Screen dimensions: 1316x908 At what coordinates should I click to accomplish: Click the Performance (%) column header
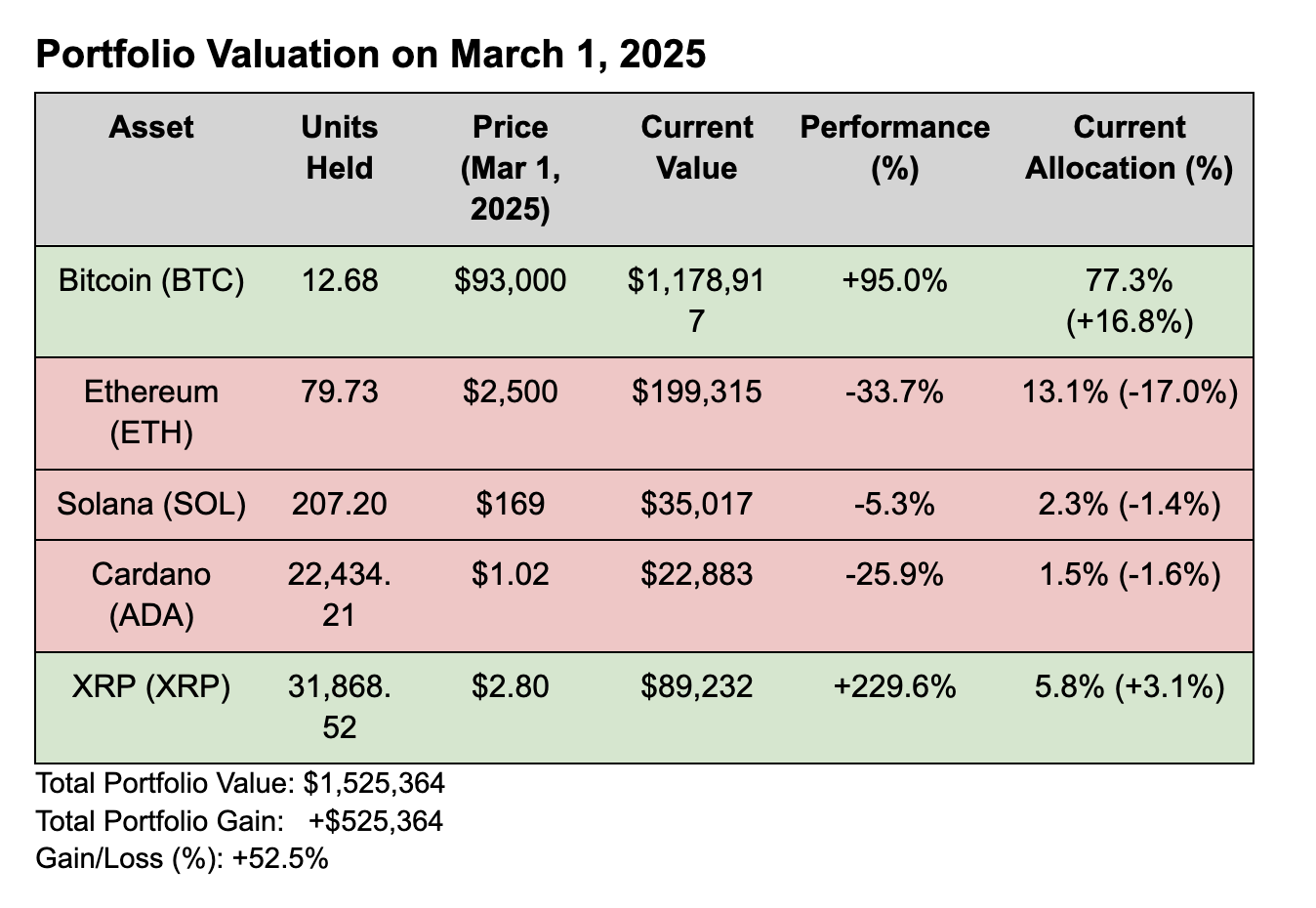894,147
